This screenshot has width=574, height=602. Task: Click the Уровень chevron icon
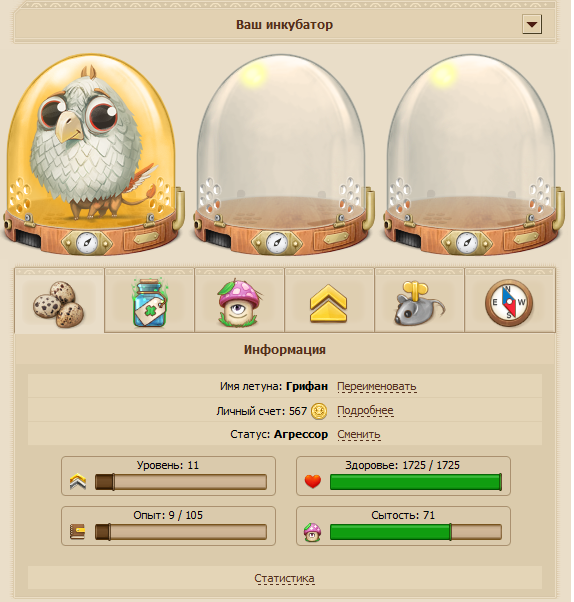[x=78, y=481]
